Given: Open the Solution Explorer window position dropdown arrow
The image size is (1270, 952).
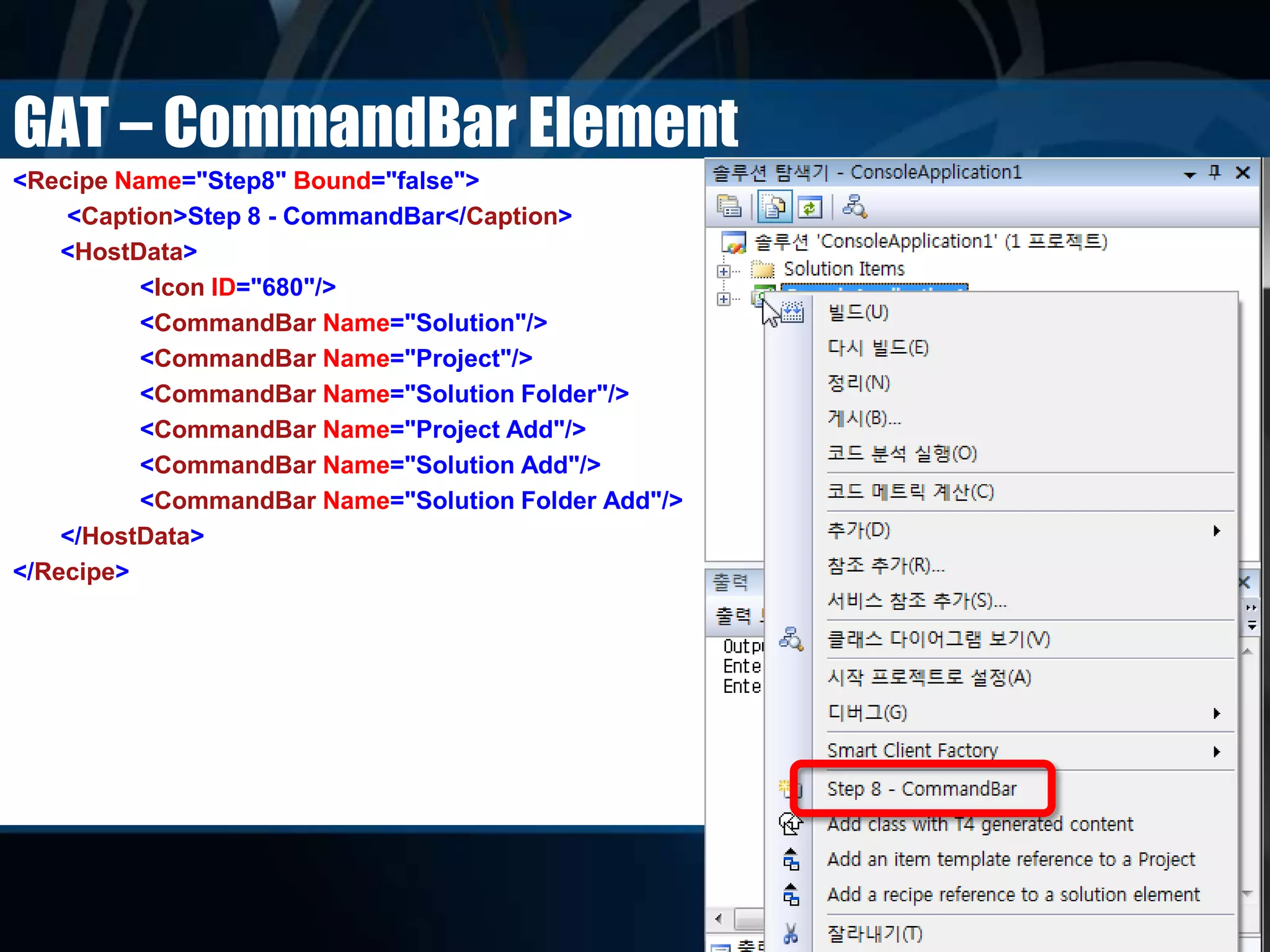Looking at the screenshot, I should (x=1189, y=174).
